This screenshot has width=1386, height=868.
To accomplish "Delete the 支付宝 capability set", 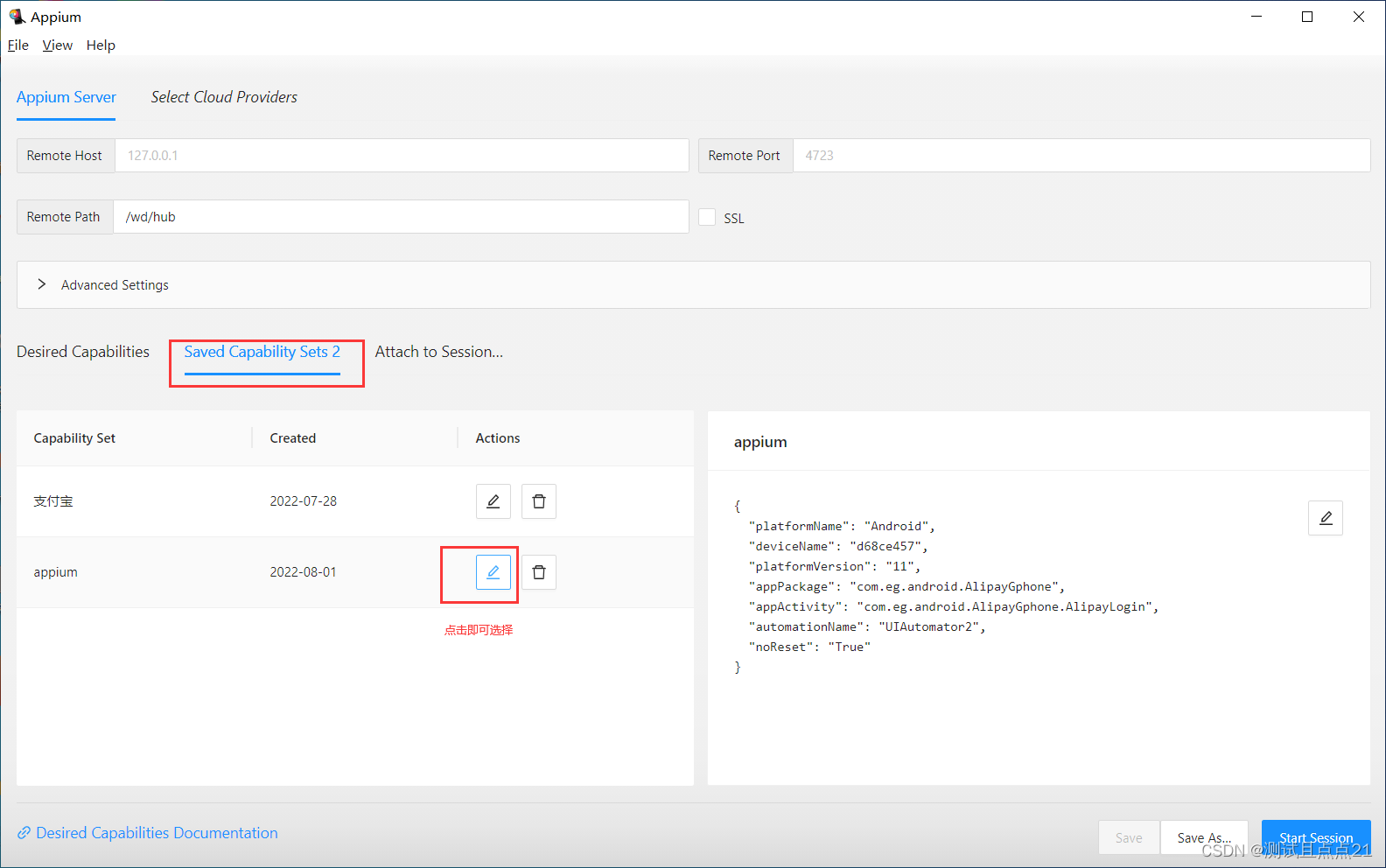I will pyautogui.click(x=539, y=501).
